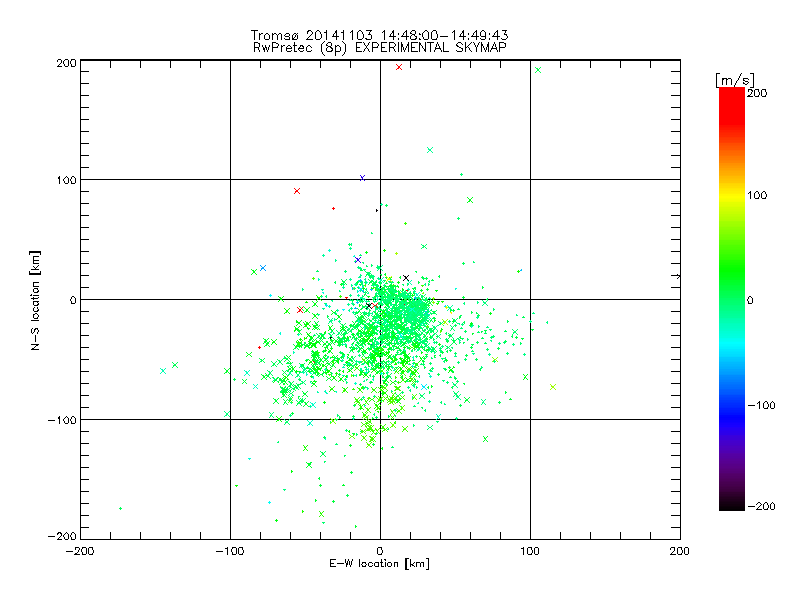Click the red X marker at plot top
This screenshot has width=800, height=600.
(x=399, y=67)
